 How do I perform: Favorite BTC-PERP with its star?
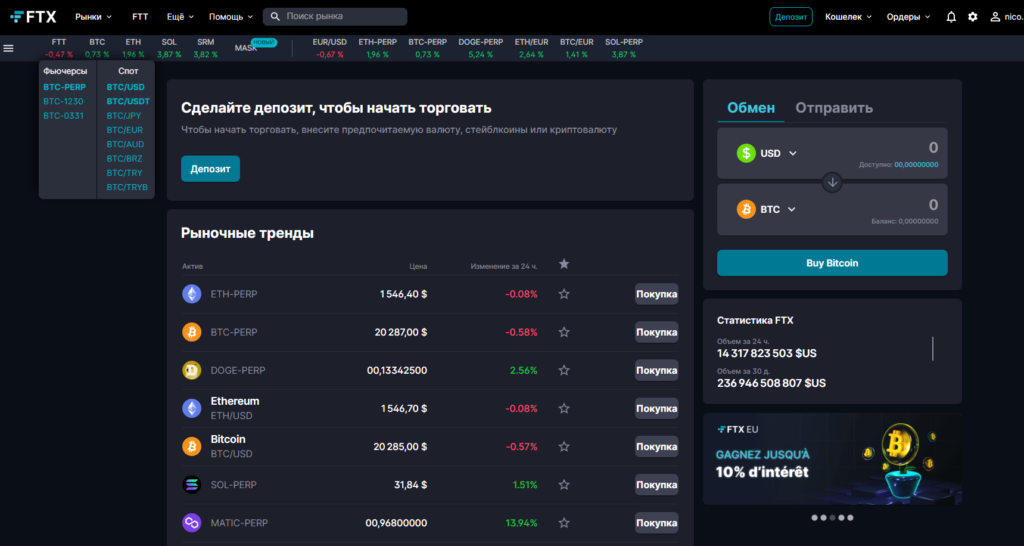564,332
